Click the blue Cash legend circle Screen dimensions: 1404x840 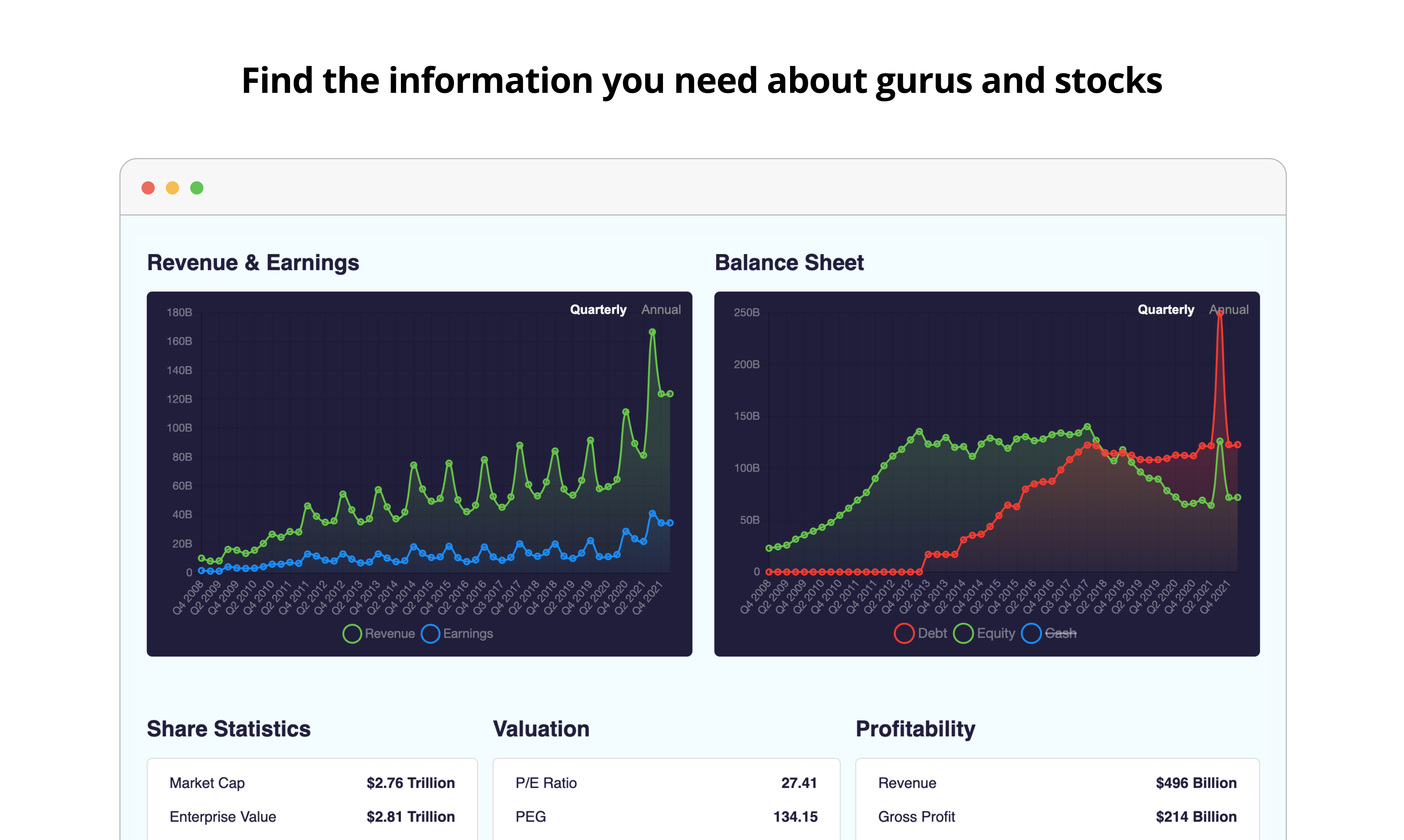pyautogui.click(x=1031, y=633)
